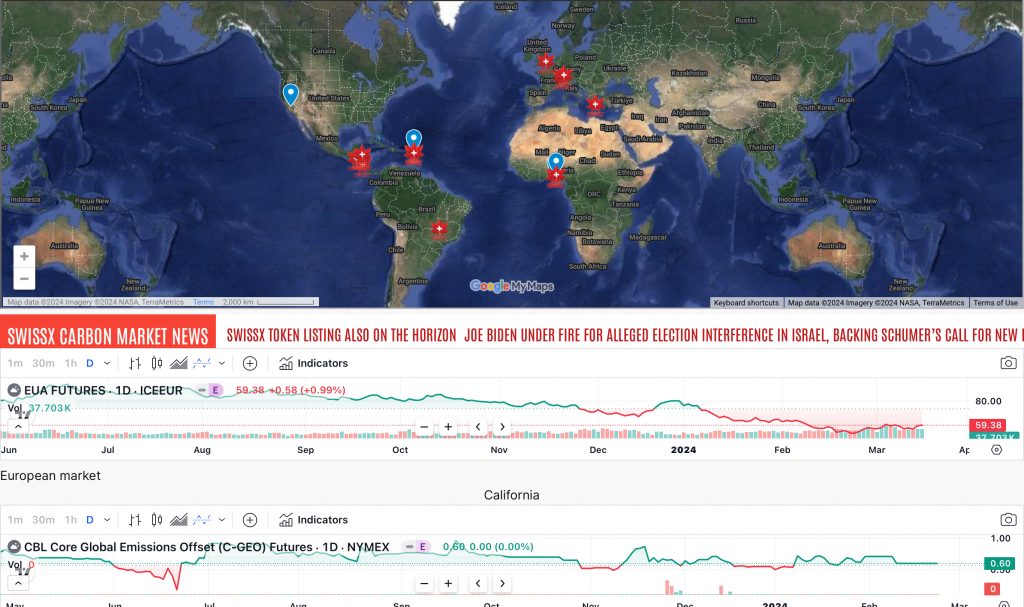1024x607 pixels.
Task: Add compare symbol on EUA chart
Action: [x=250, y=363]
